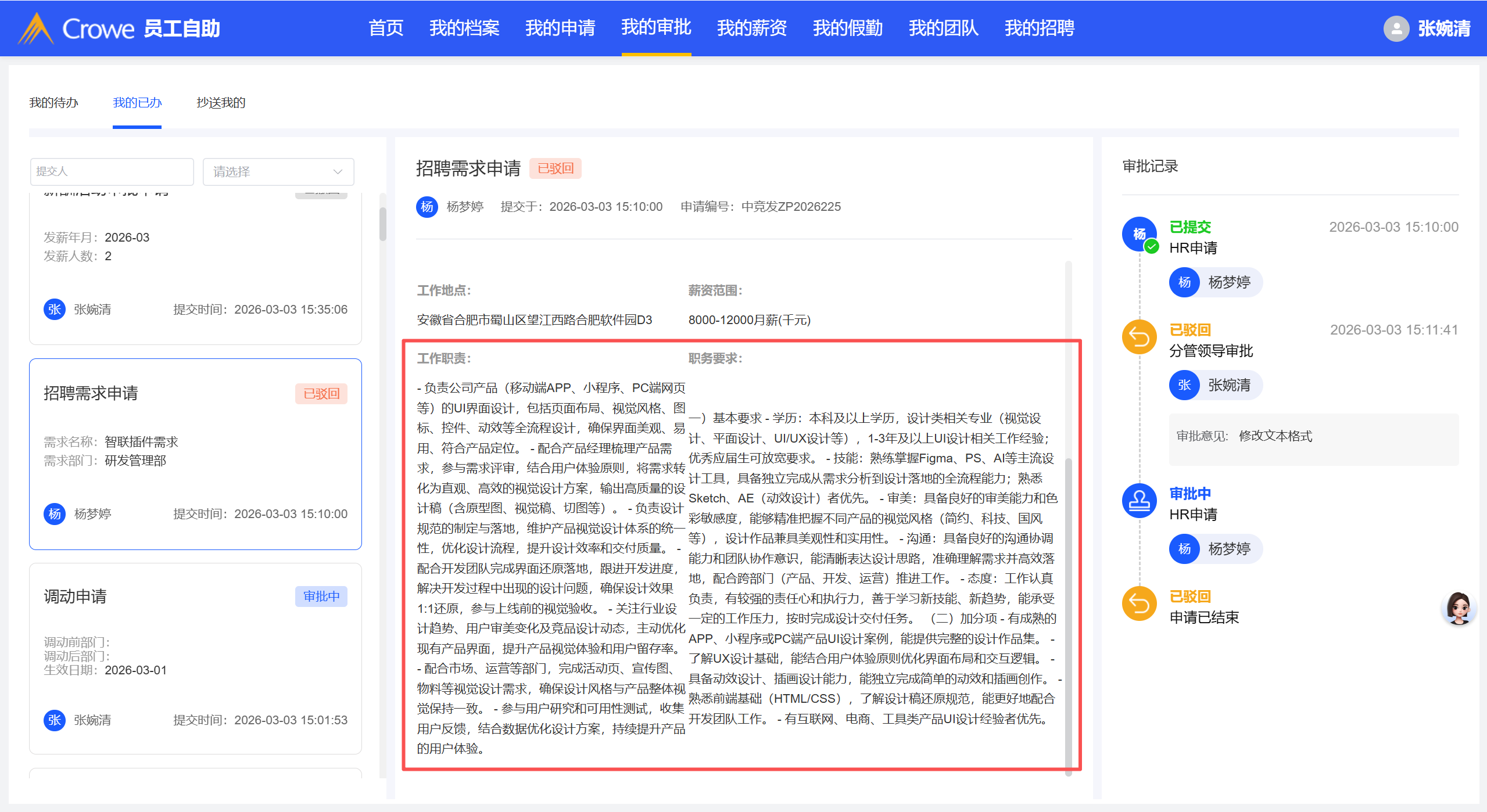Click the 提交人 search input field
This screenshot has height=812, width=1487.
click(x=112, y=172)
